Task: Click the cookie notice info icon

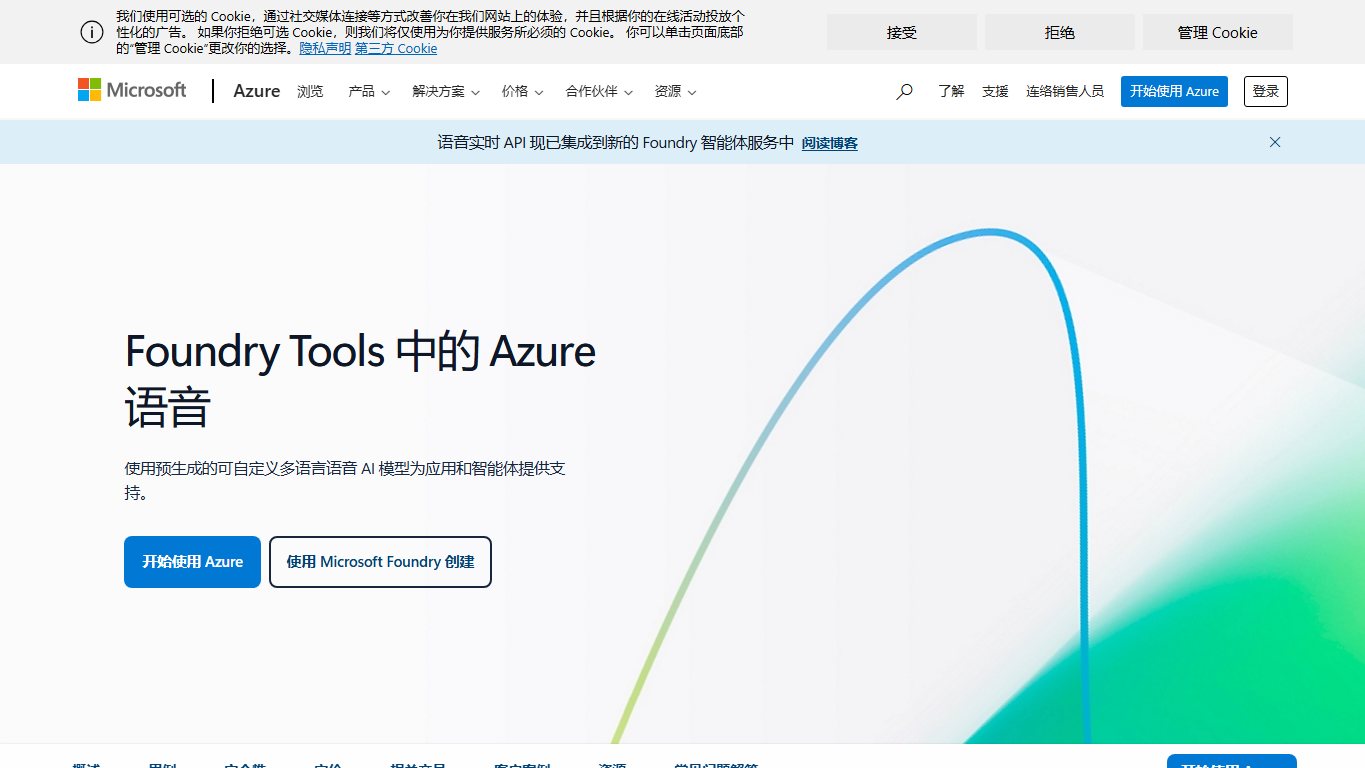Action: coord(92,32)
